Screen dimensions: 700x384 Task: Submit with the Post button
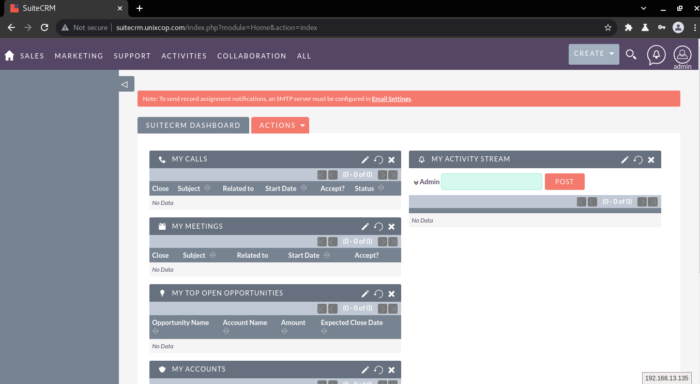tap(564, 182)
